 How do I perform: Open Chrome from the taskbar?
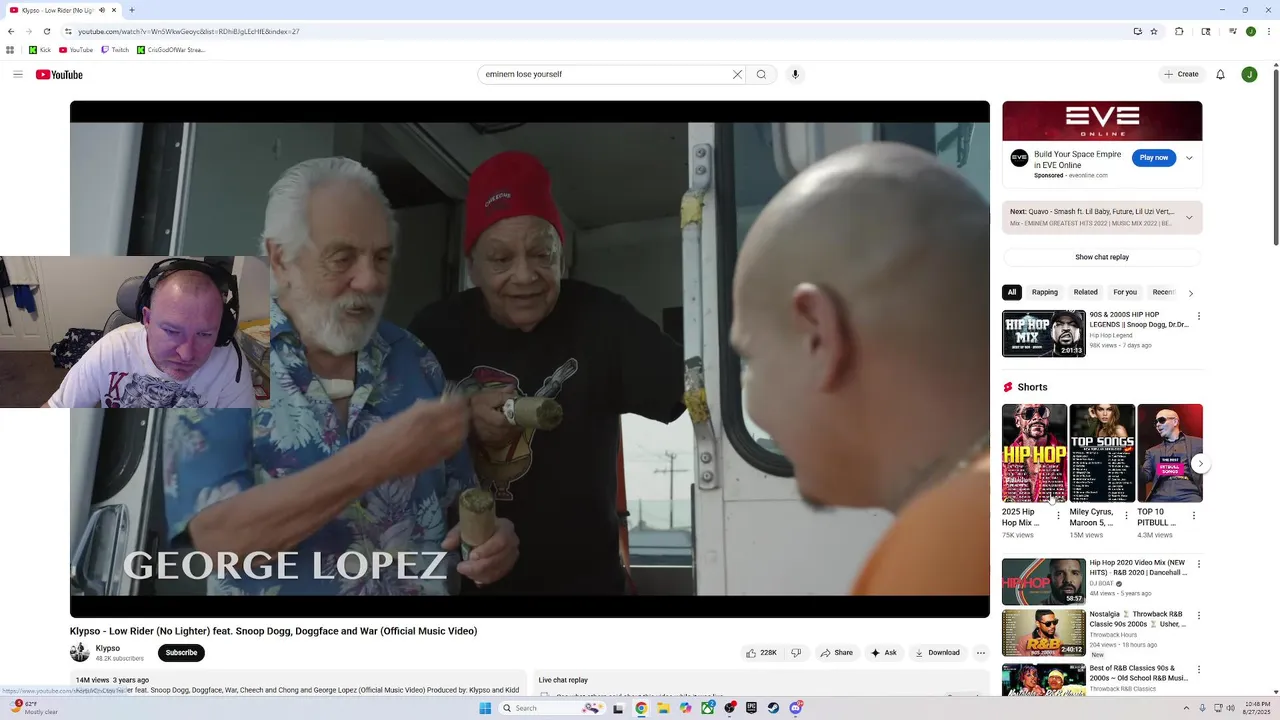click(x=641, y=708)
